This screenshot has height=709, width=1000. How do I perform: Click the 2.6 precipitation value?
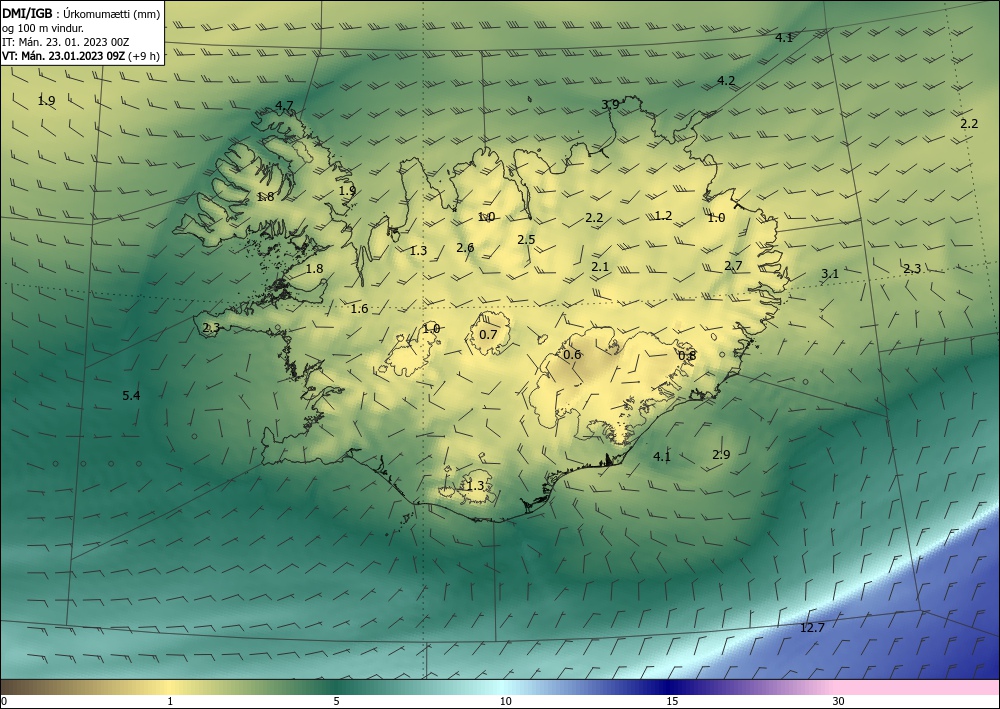point(465,247)
